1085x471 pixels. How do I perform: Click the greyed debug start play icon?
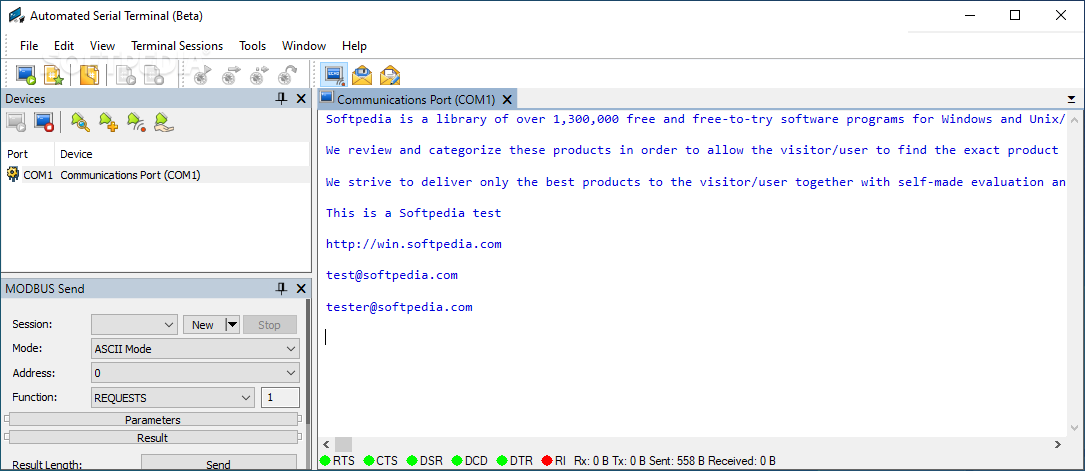pos(201,75)
